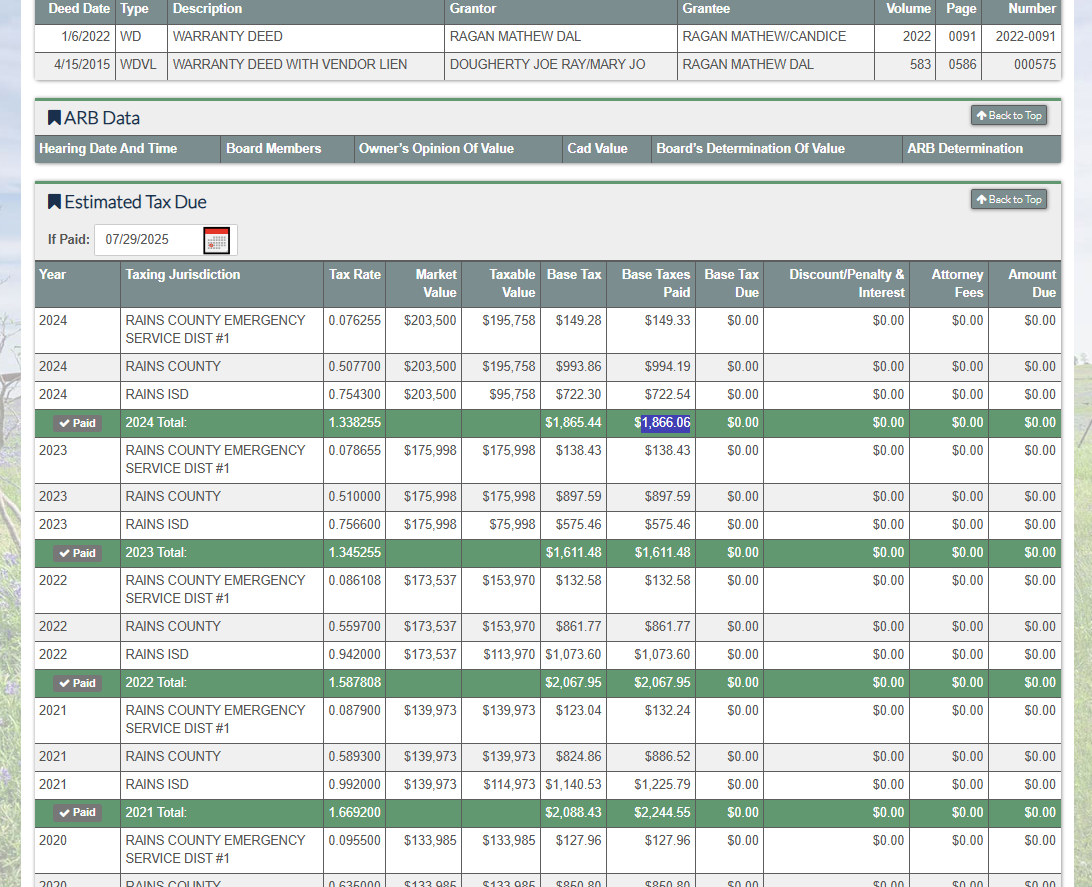Click the ARB Data bookmark icon
The width and height of the screenshot is (1092, 887).
click(54, 118)
